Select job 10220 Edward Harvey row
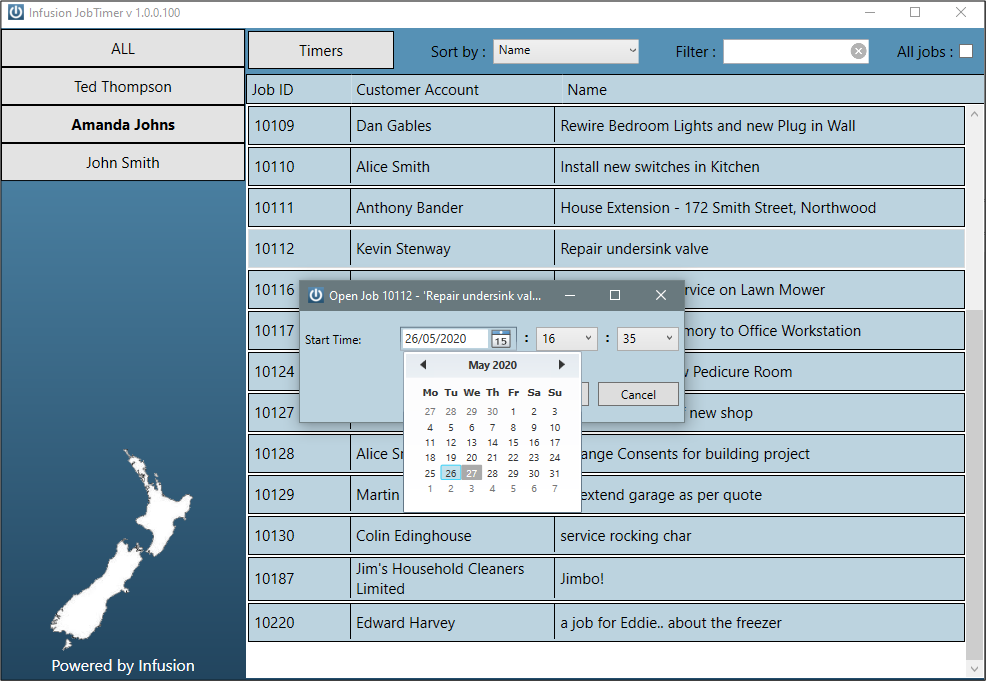Viewport: 986px width, 681px height. 606,623
